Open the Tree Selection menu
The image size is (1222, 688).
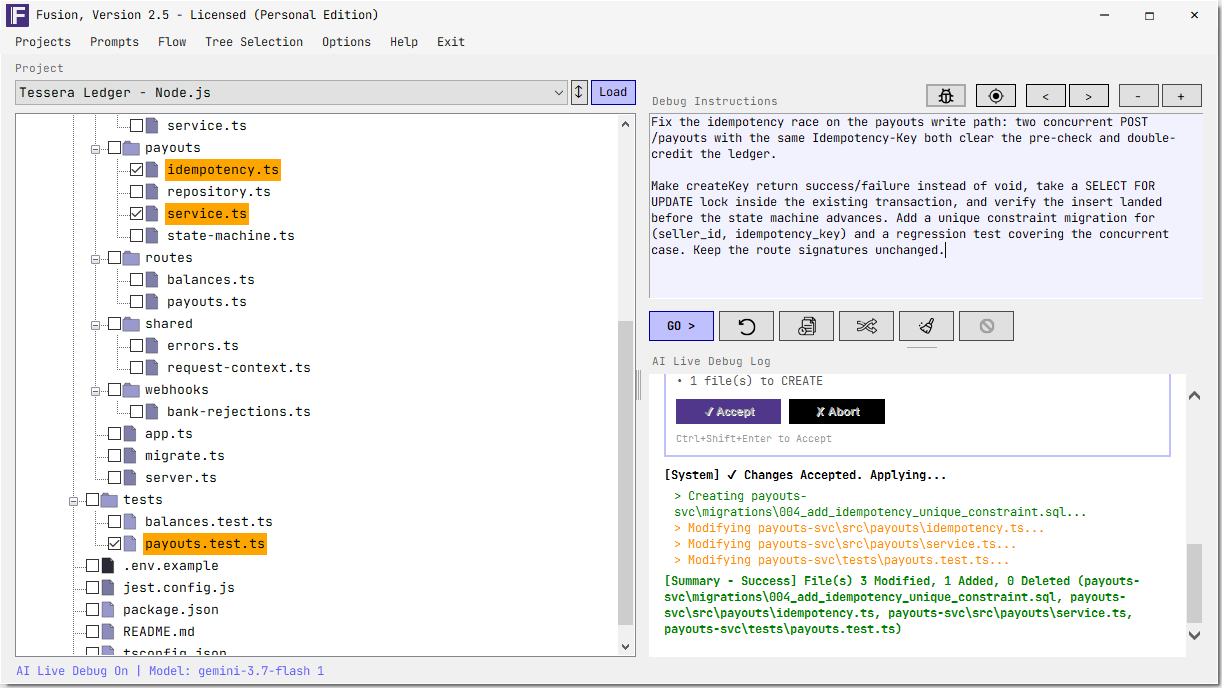pos(254,42)
